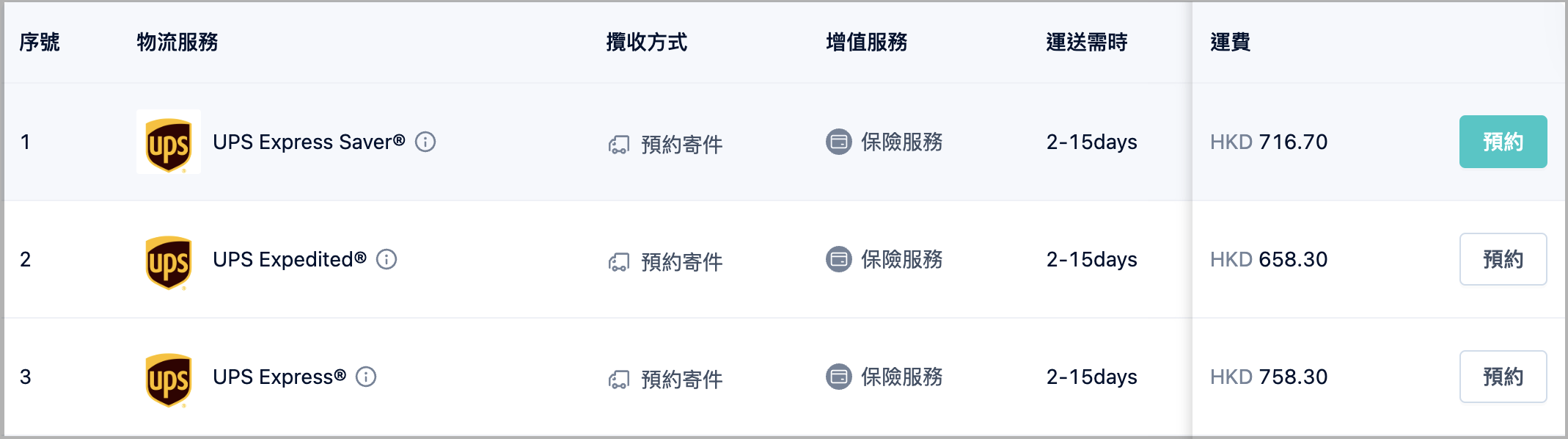This screenshot has height=439, width=1568.
Task: Click insurance icon in UPS Express Saver row
Action: 839,142
